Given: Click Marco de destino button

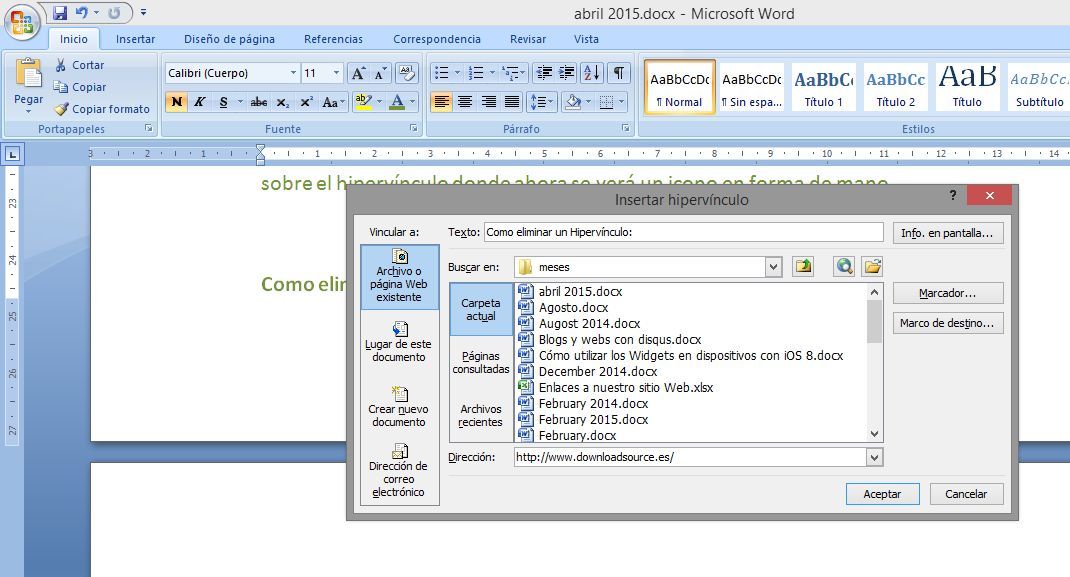Looking at the screenshot, I should (948, 323).
